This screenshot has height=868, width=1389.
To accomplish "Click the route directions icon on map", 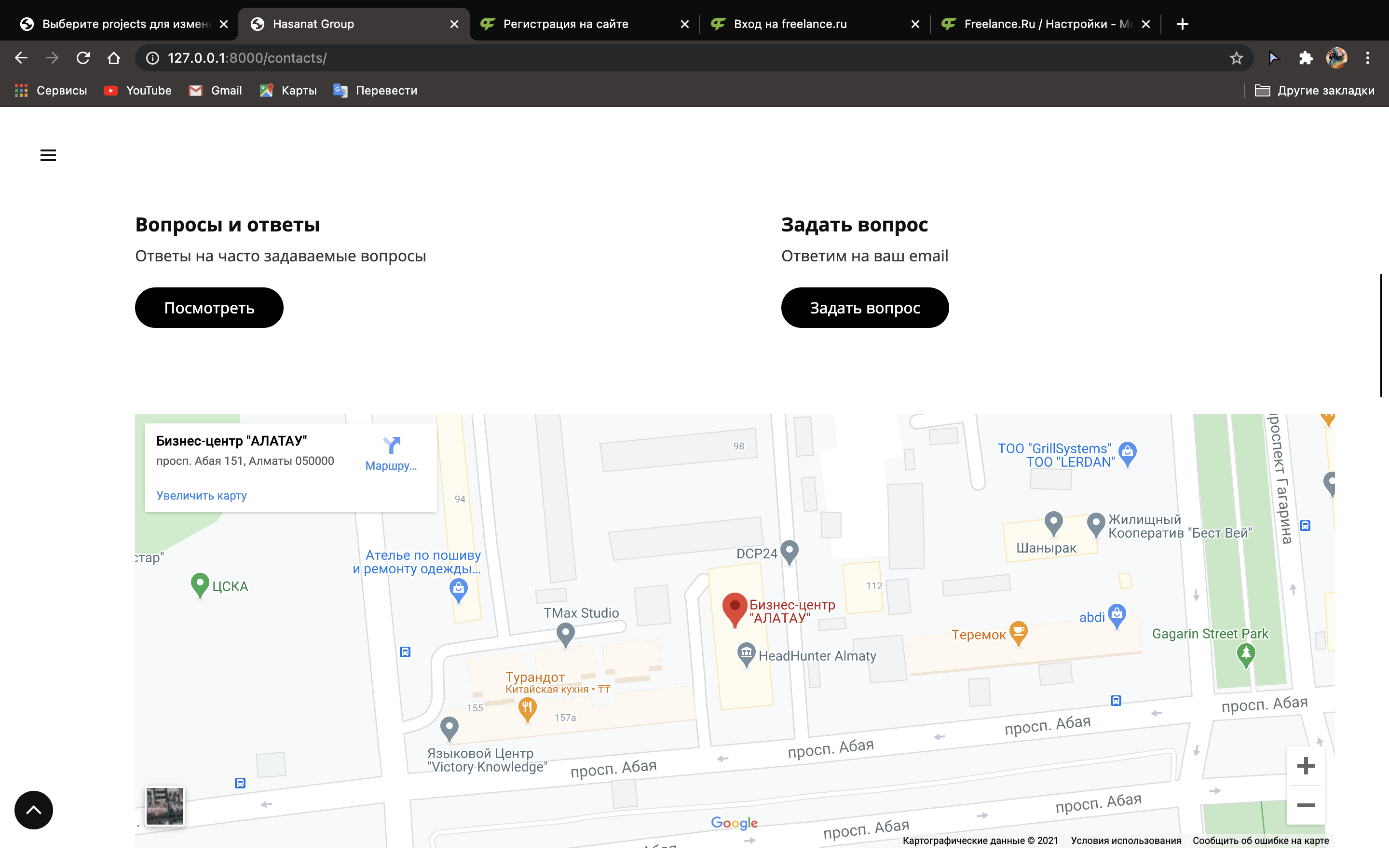I will pos(392,446).
